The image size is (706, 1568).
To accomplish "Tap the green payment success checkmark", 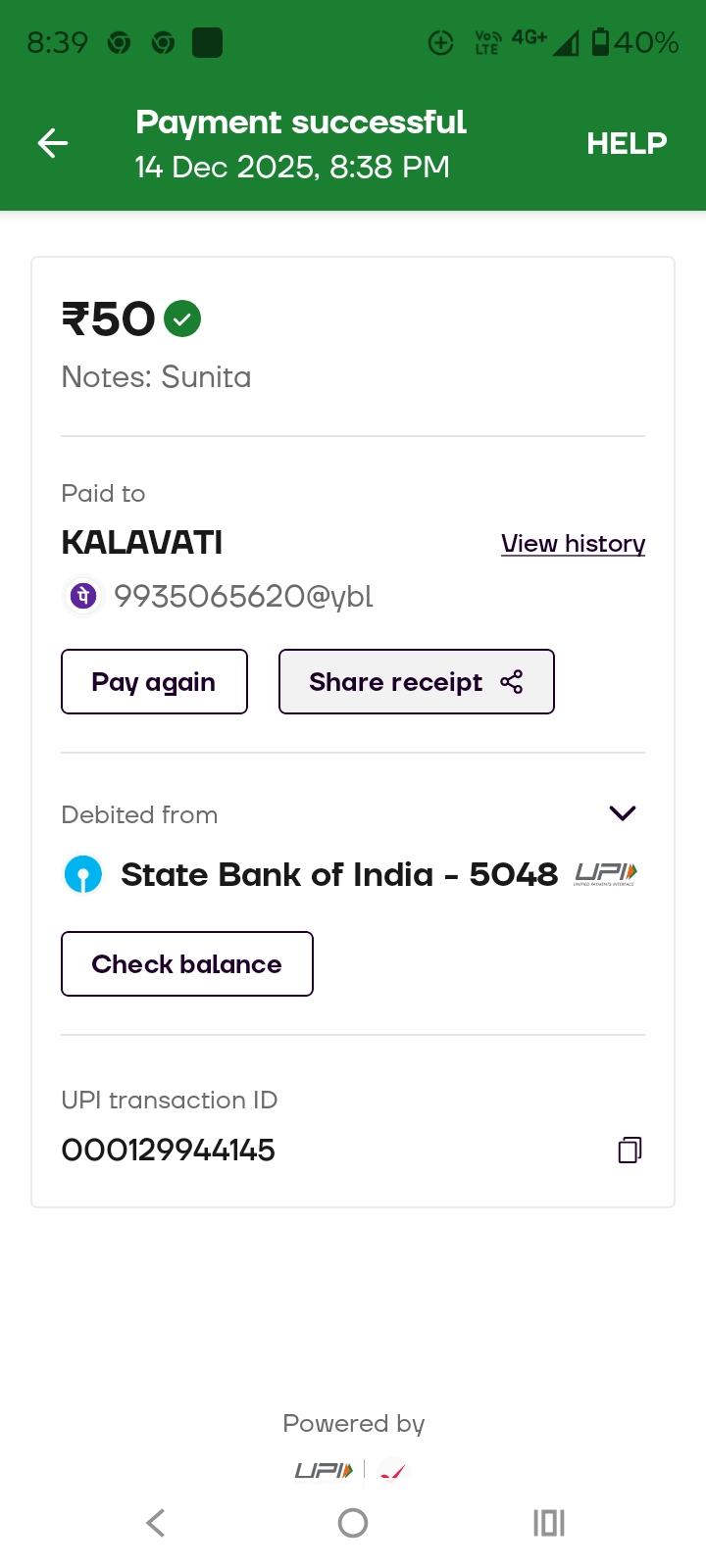I will point(182,319).
